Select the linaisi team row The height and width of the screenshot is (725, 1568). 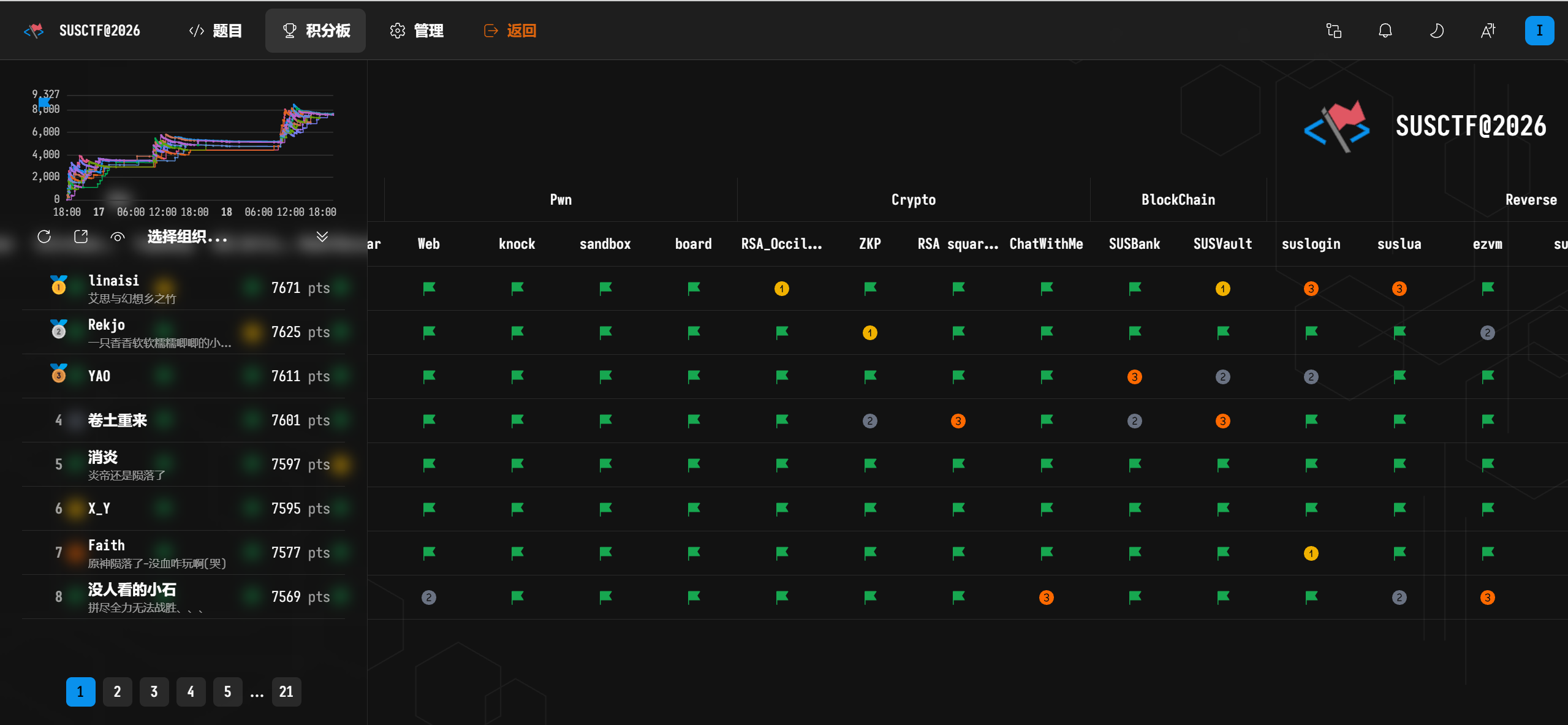184,288
